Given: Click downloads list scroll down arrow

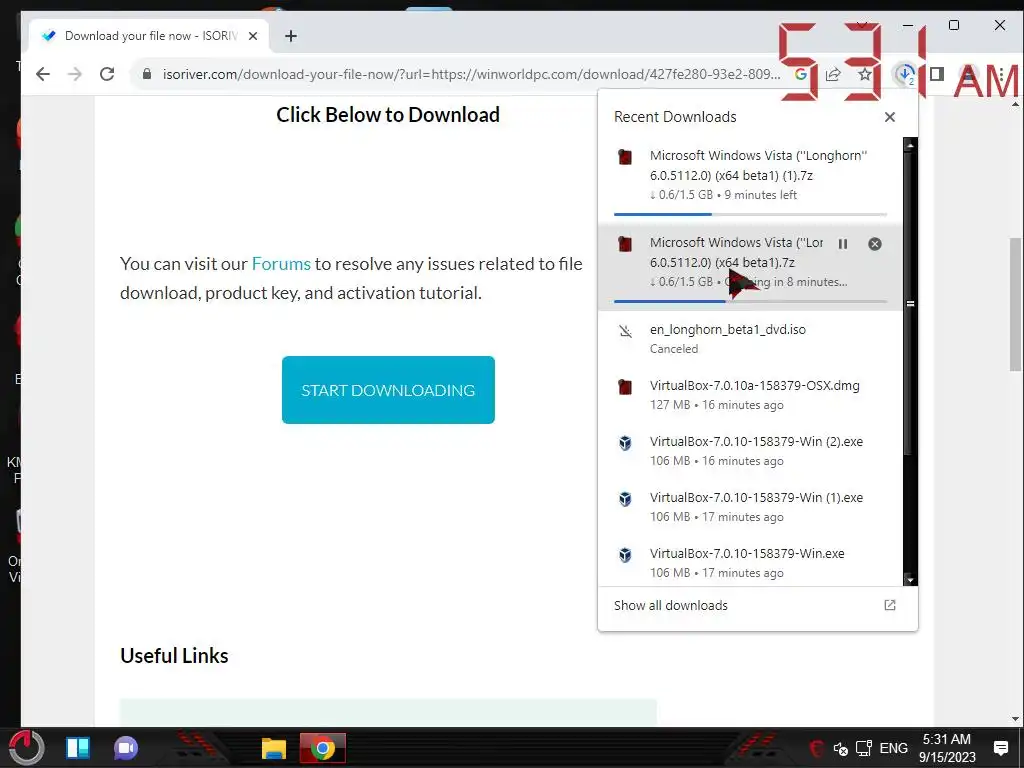Looking at the screenshot, I should point(910,579).
